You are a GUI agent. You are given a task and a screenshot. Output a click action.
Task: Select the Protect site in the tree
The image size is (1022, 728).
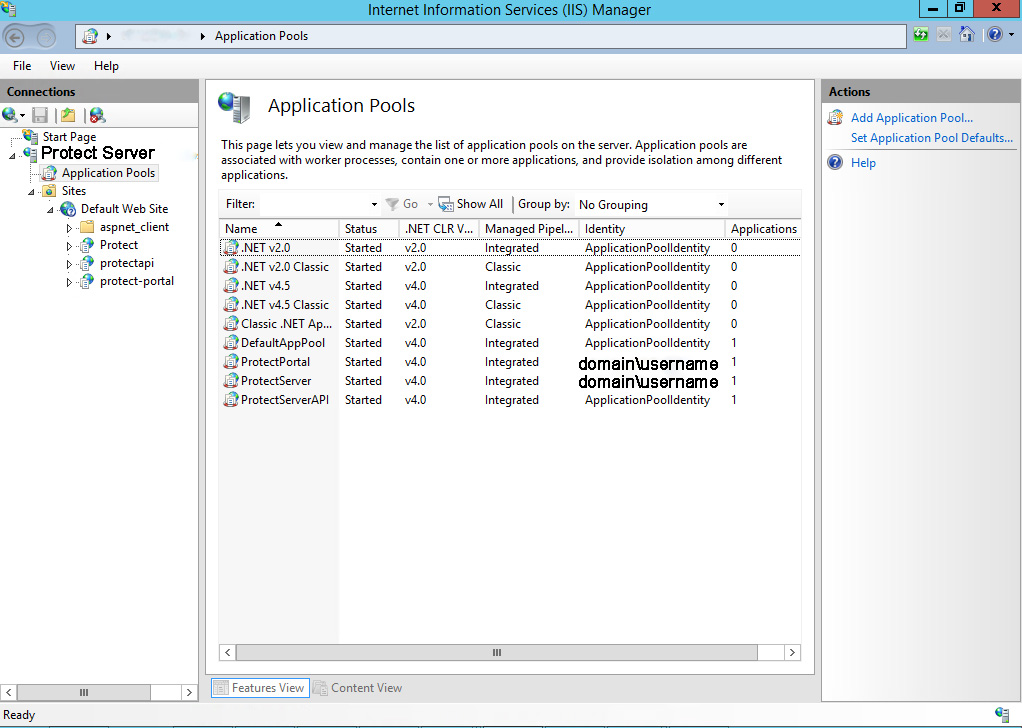(x=119, y=245)
